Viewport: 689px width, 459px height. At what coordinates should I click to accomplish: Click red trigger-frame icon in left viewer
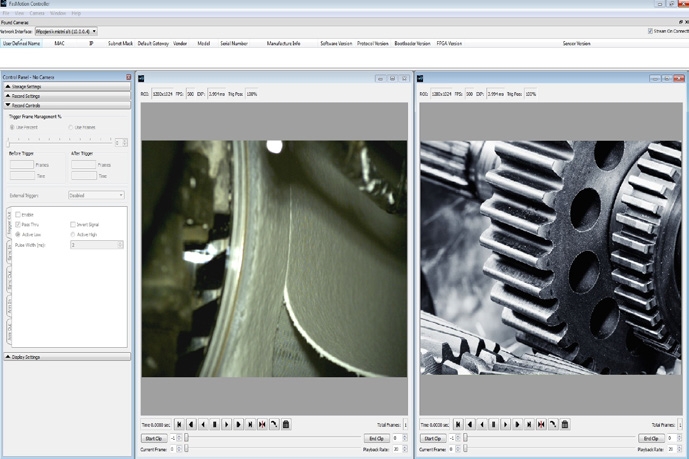click(x=262, y=424)
